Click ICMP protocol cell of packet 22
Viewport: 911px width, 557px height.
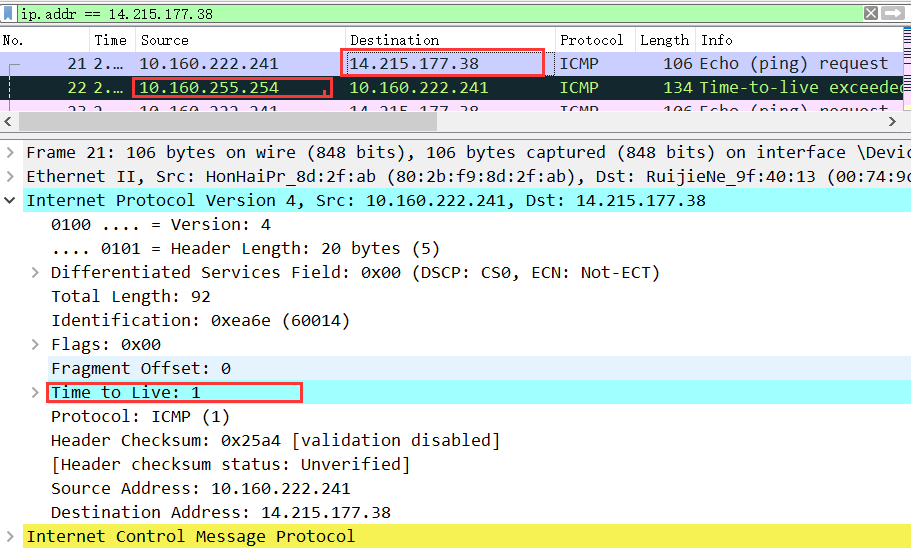pyautogui.click(x=579, y=88)
